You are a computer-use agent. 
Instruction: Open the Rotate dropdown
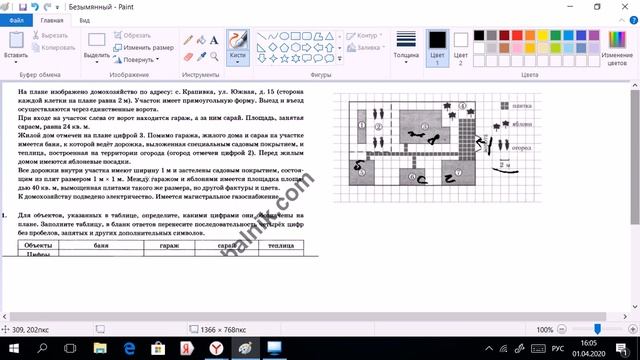click(137, 60)
